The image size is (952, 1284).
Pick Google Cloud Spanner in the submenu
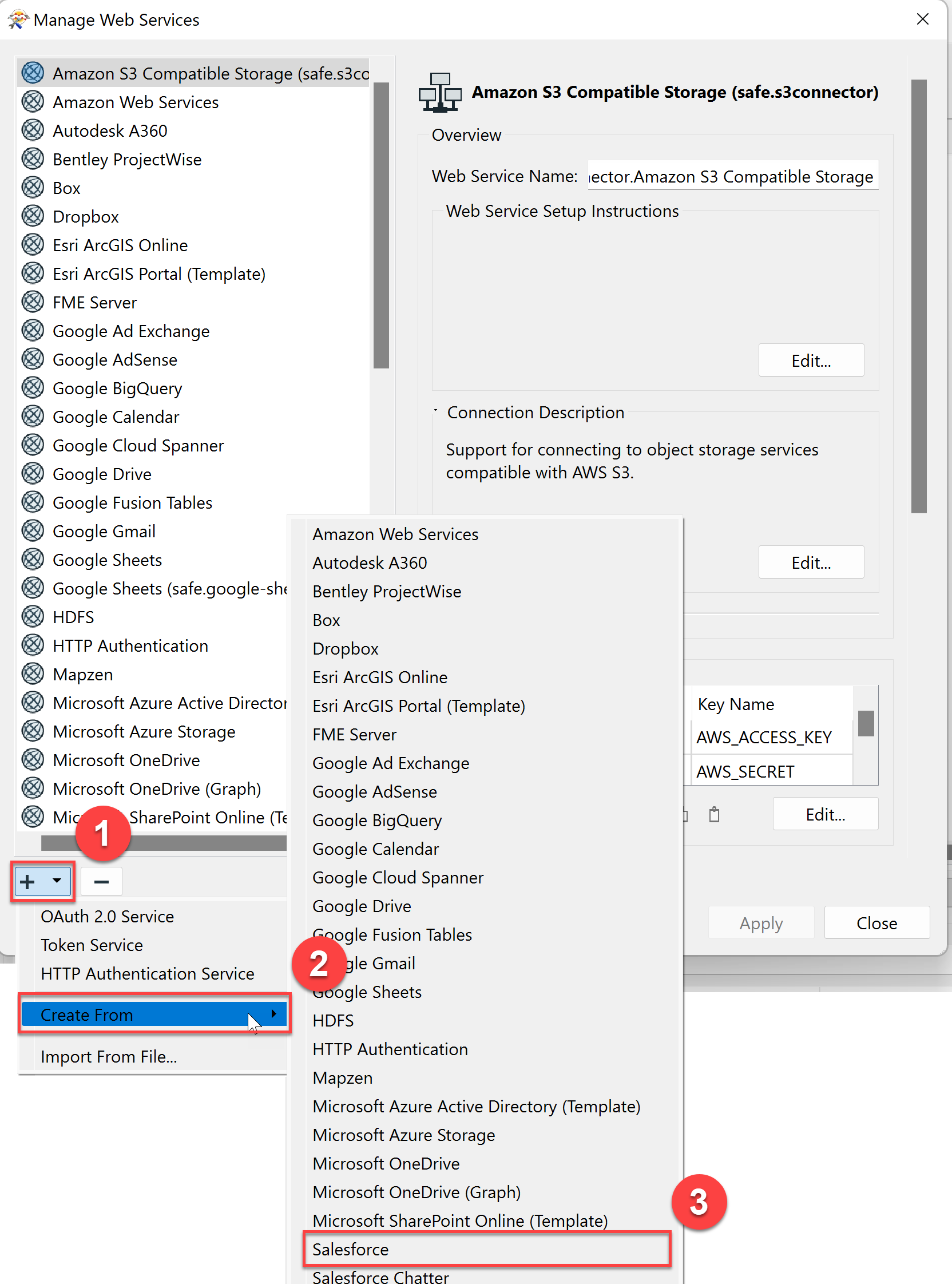tap(398, 877)
